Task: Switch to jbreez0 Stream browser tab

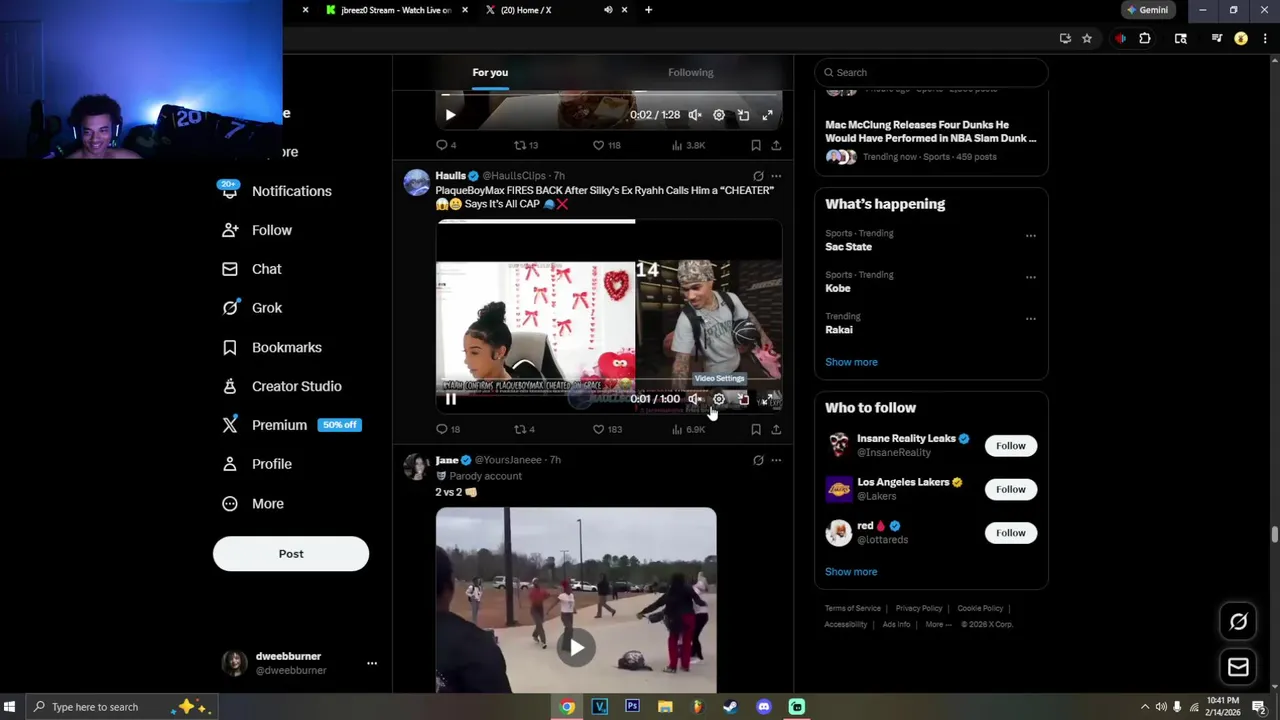Action: 397,10
